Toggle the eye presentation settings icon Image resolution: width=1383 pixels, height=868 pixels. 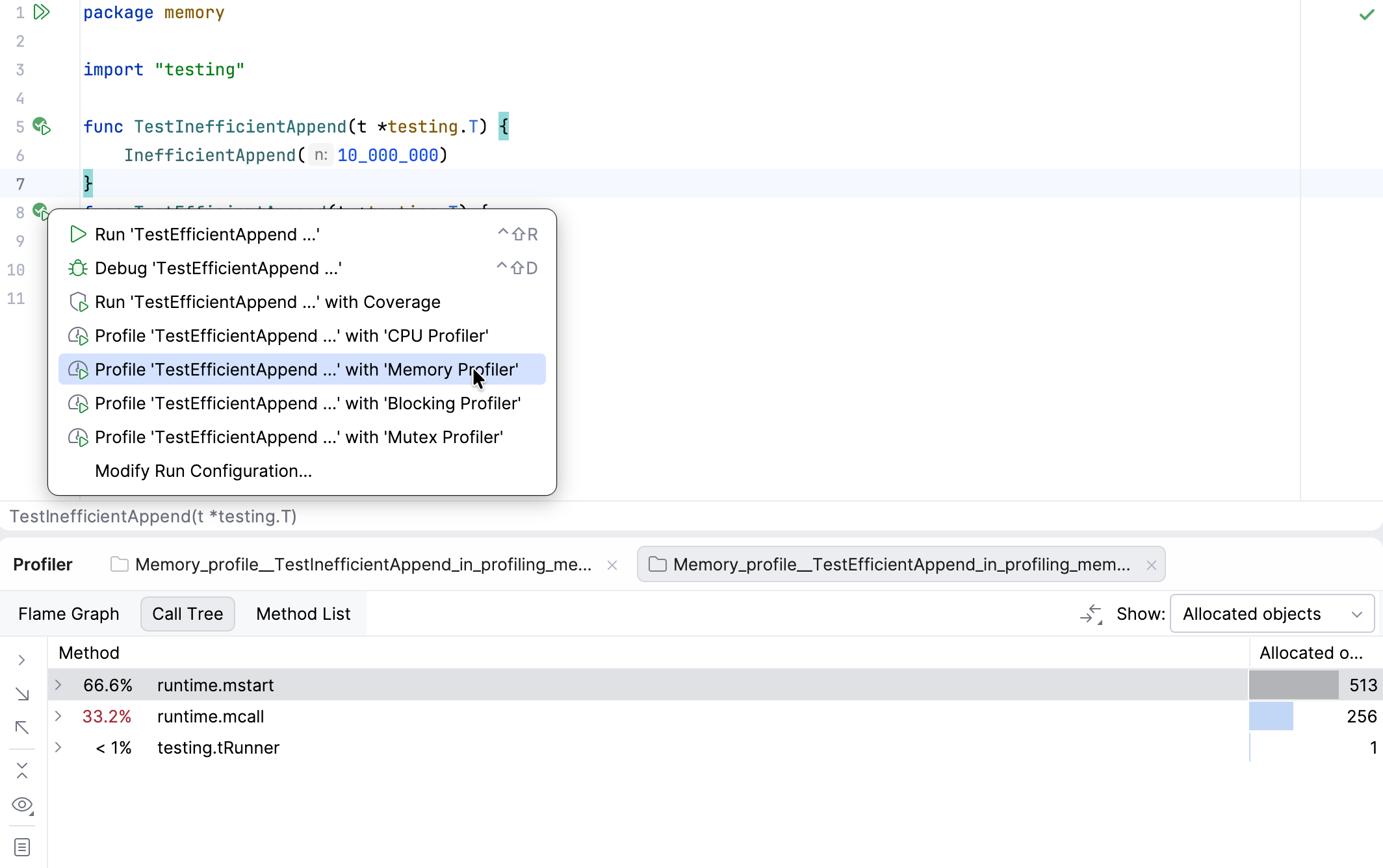click(x=22, y=805)
